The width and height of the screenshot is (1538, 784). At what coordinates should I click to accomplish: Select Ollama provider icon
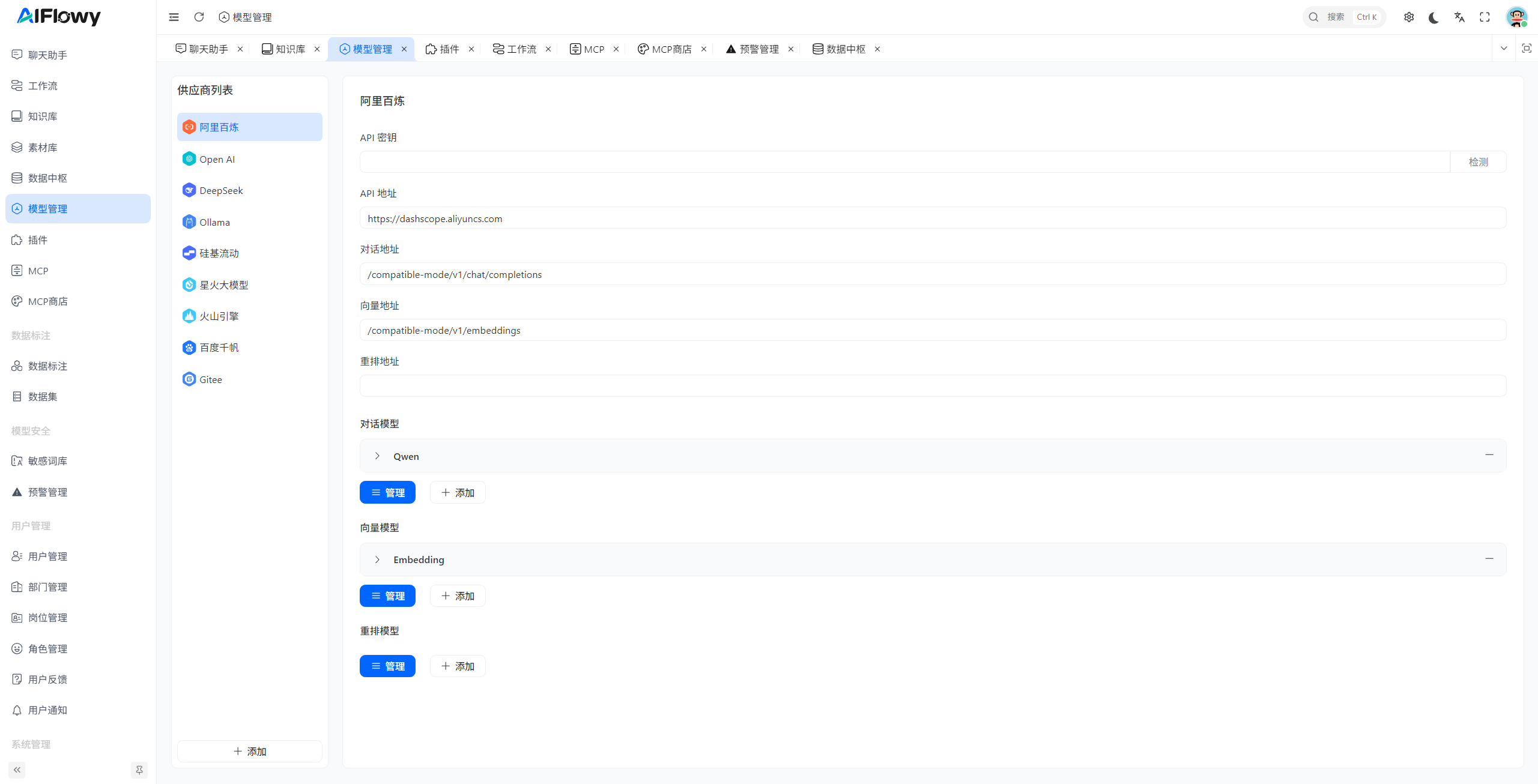(189, 222)
